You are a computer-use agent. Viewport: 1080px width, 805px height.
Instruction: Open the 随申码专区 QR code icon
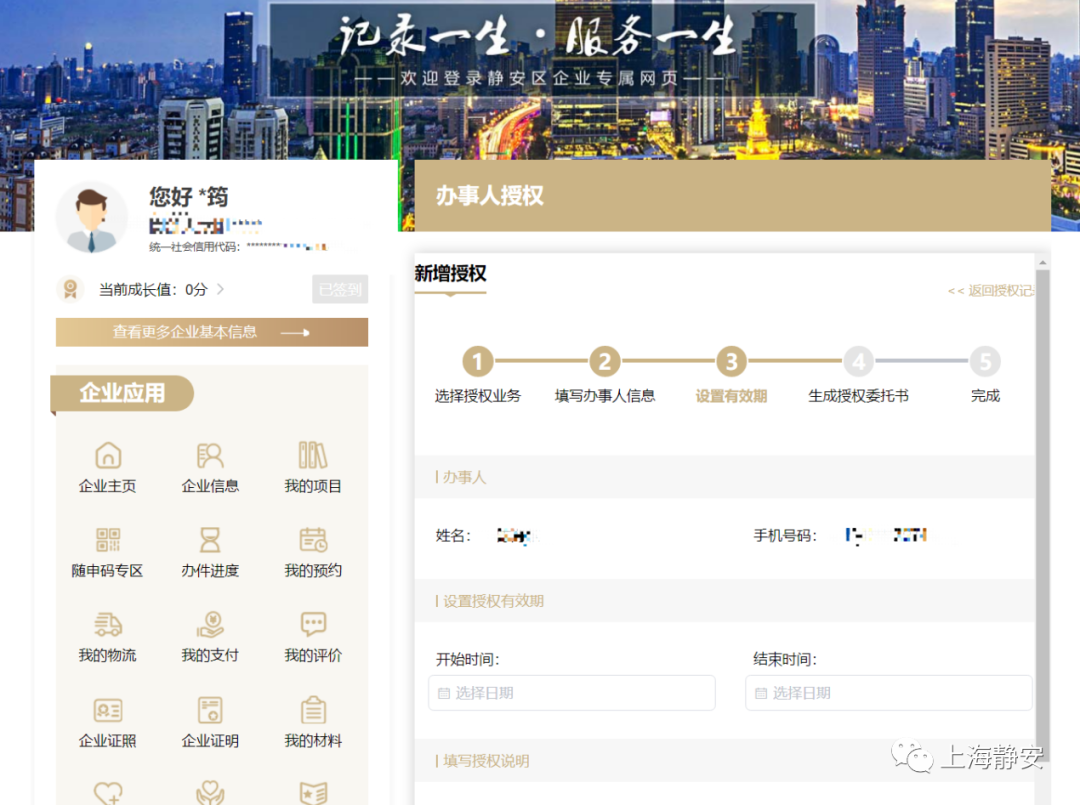(x=108, y=540)
